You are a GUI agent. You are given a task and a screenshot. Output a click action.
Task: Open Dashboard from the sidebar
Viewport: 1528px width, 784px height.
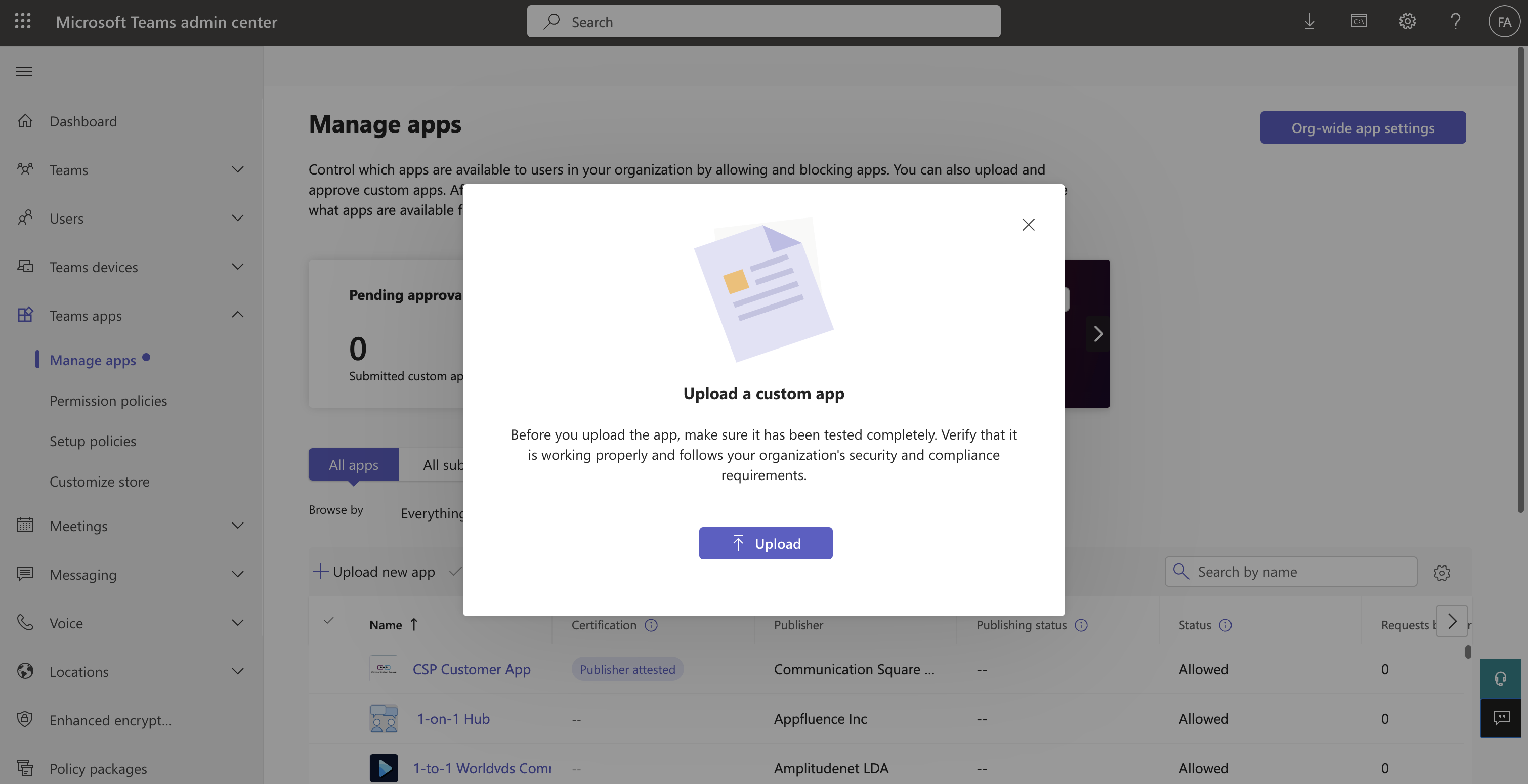point(83,121)
